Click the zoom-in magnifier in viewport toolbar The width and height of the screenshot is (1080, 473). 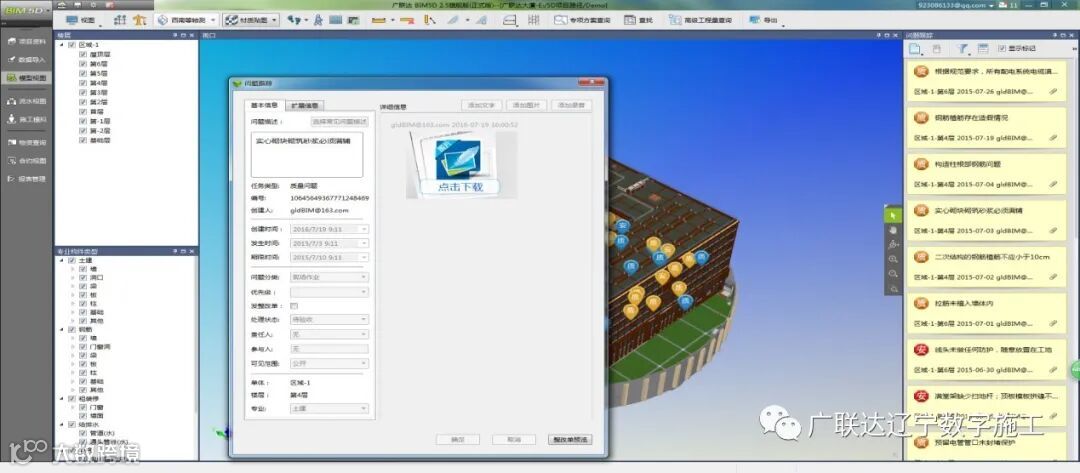coord(893,259)
